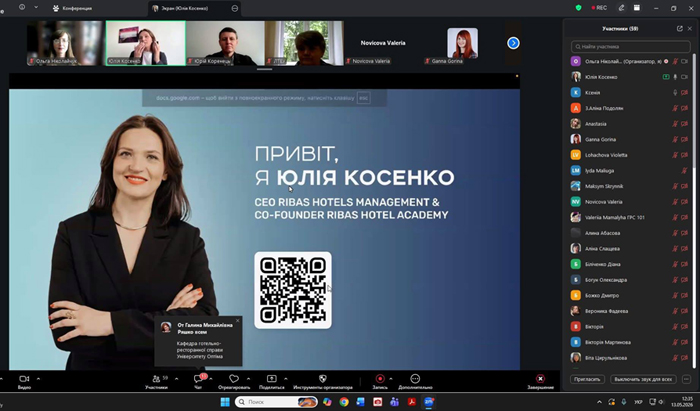Select participant Вікторія Мартинова

pyautogui.click(x=630, y=342)
